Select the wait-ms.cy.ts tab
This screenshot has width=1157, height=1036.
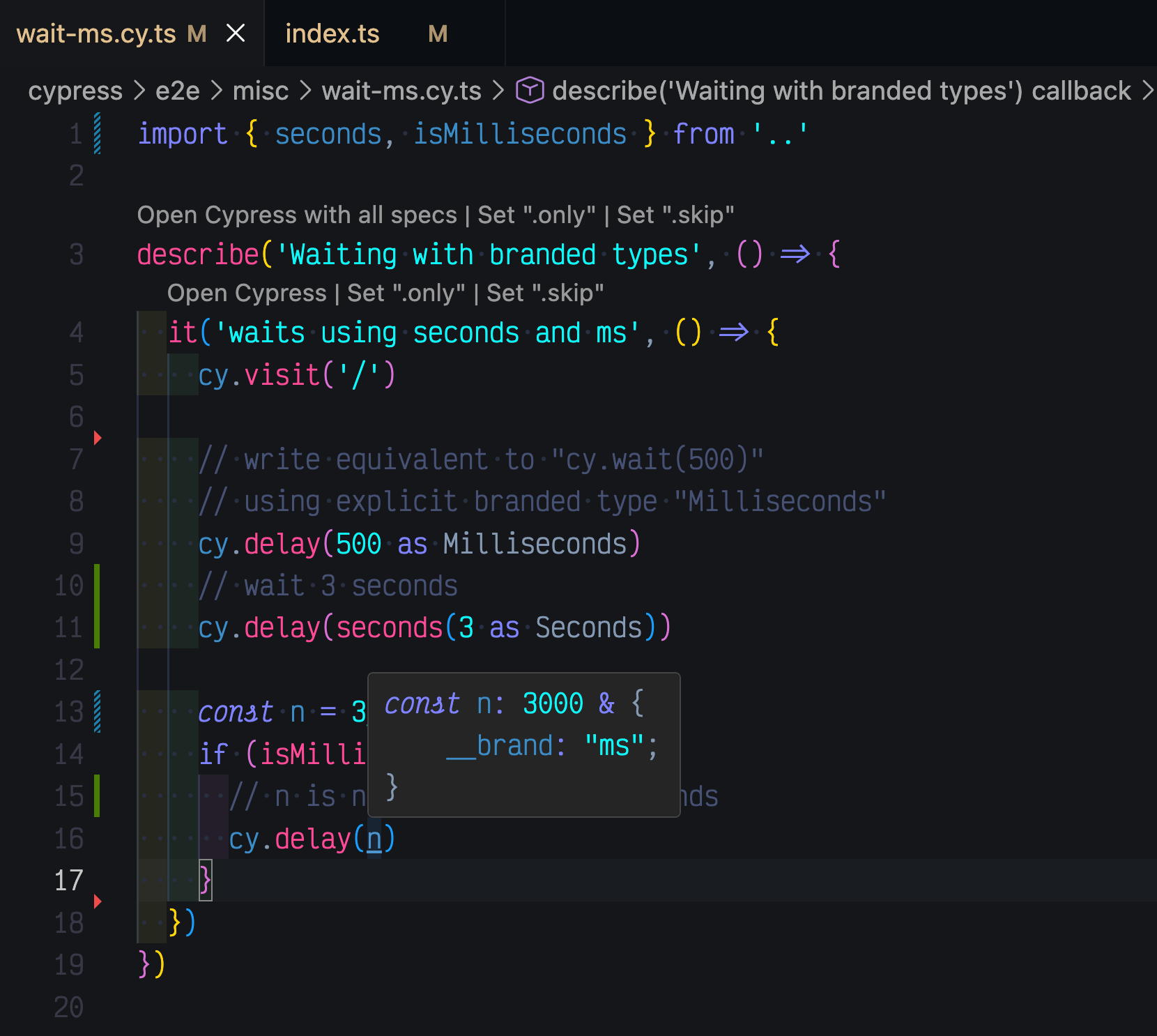pos(96,33)
